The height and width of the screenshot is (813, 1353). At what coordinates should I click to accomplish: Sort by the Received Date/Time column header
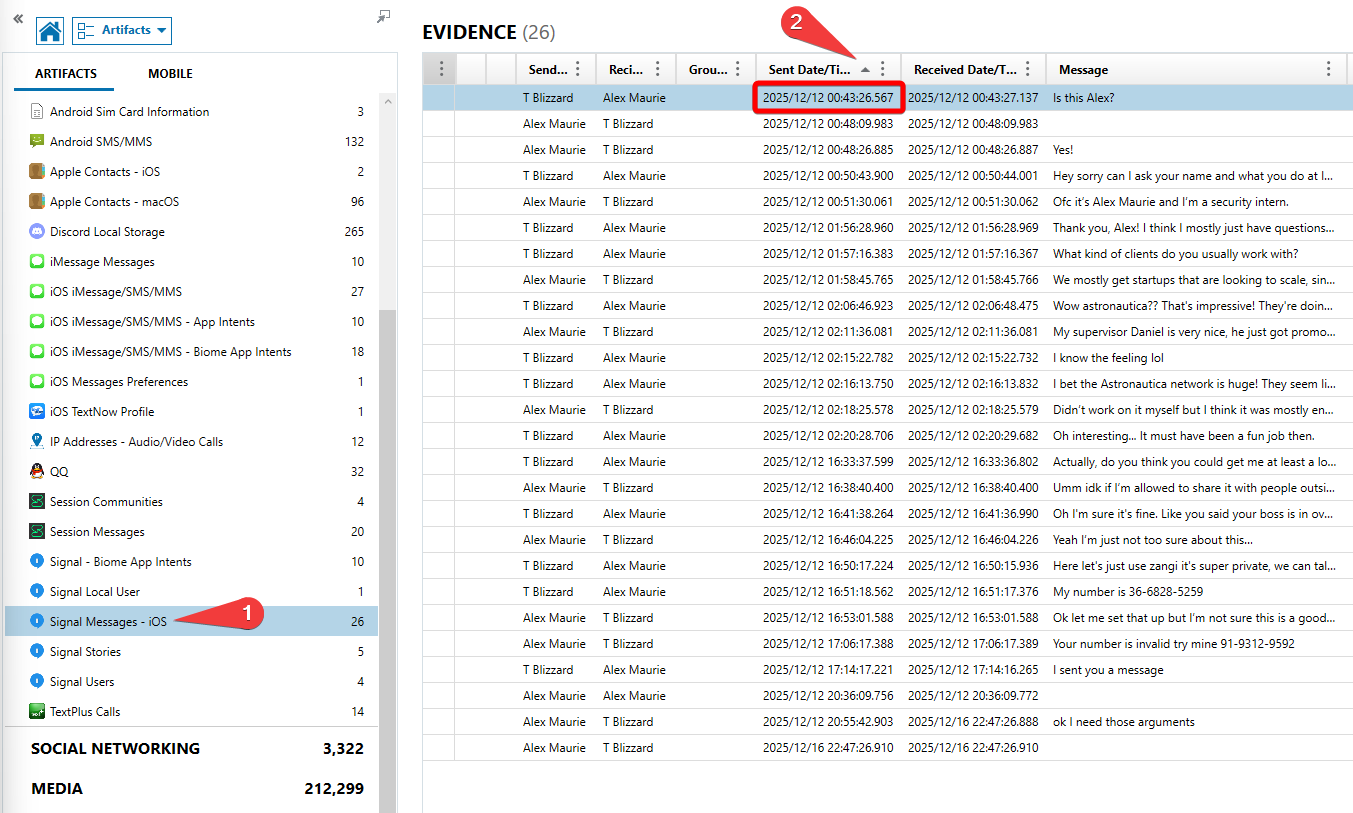(x=965, y=70)
